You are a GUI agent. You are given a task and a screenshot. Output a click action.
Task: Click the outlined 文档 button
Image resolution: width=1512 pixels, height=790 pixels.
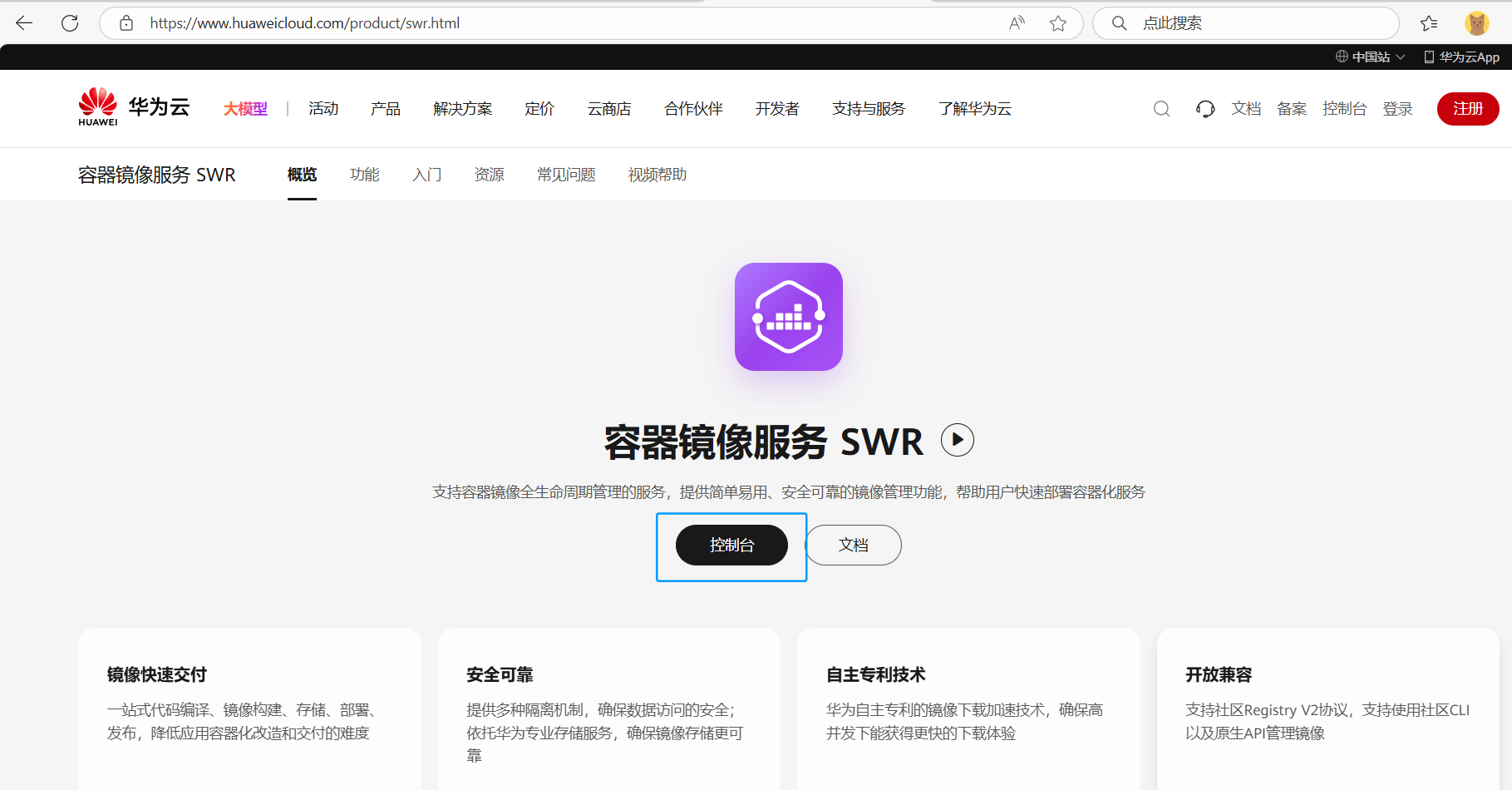click(854, 546)
